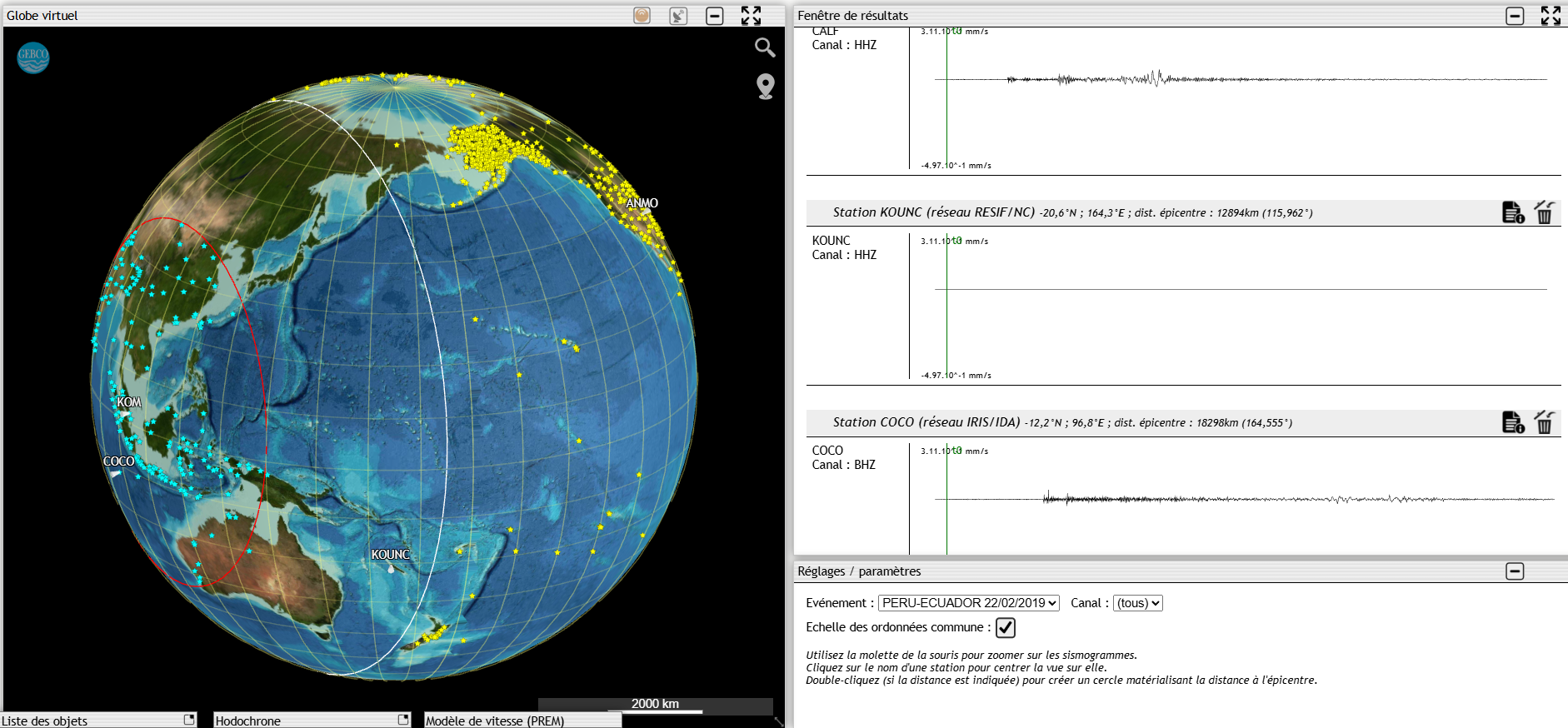Click the location pin marker icon
1568x728 pixels.
pyautogui.click(x=765, y=86)
